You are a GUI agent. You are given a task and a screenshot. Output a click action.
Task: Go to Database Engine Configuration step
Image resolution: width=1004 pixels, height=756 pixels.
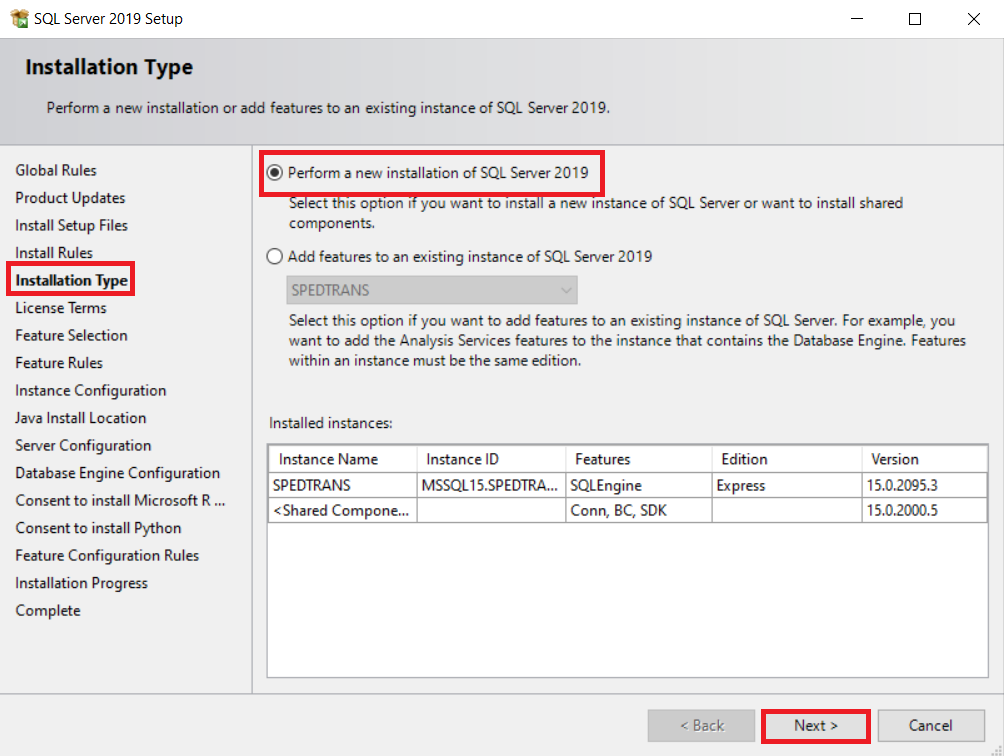pos(118,473)
